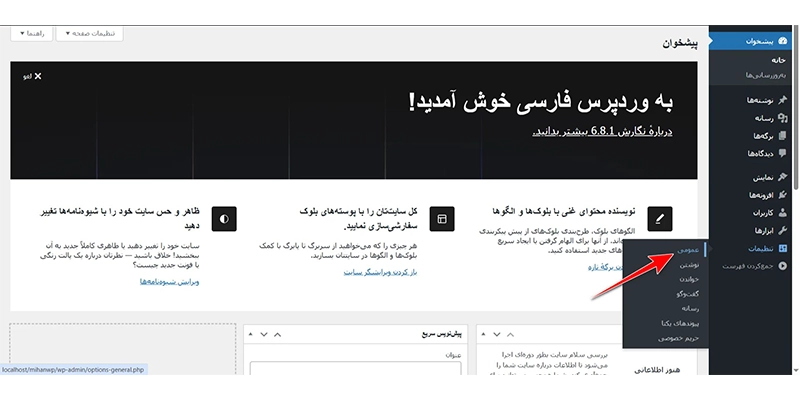The image size is (800, 400).
Task: Toggle the site health widget panel
Action: pyautogui.click(x=483, y=335)
